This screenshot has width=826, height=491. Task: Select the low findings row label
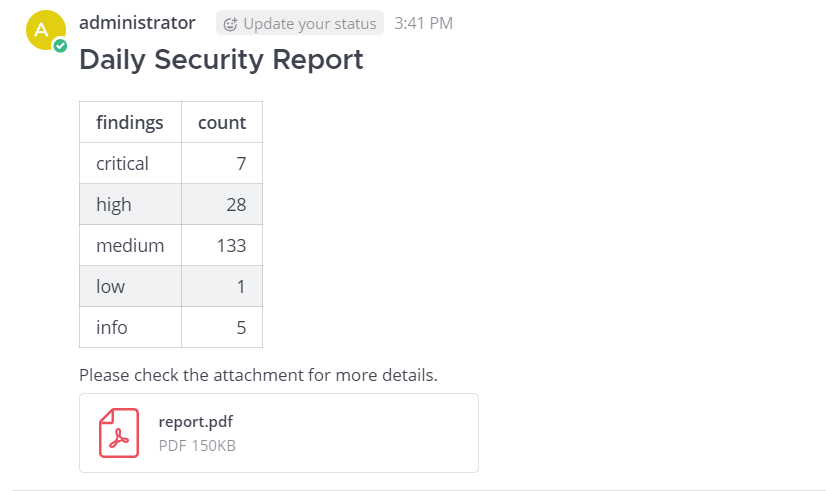coord(111,286)
